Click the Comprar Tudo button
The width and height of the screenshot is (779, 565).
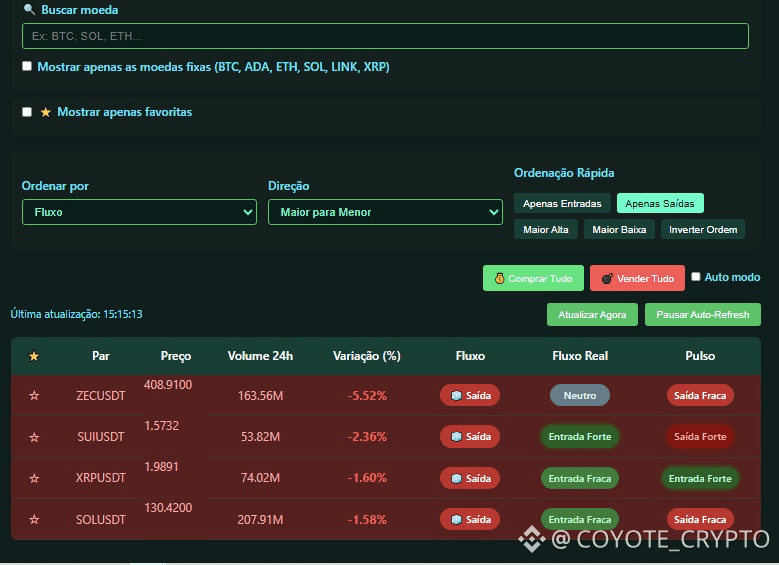tap(533, 278)
